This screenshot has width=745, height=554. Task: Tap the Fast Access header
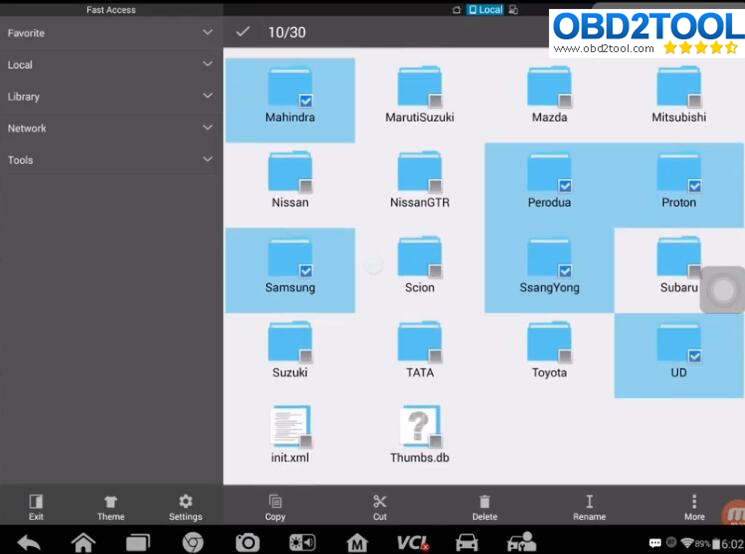pos(111,10)
